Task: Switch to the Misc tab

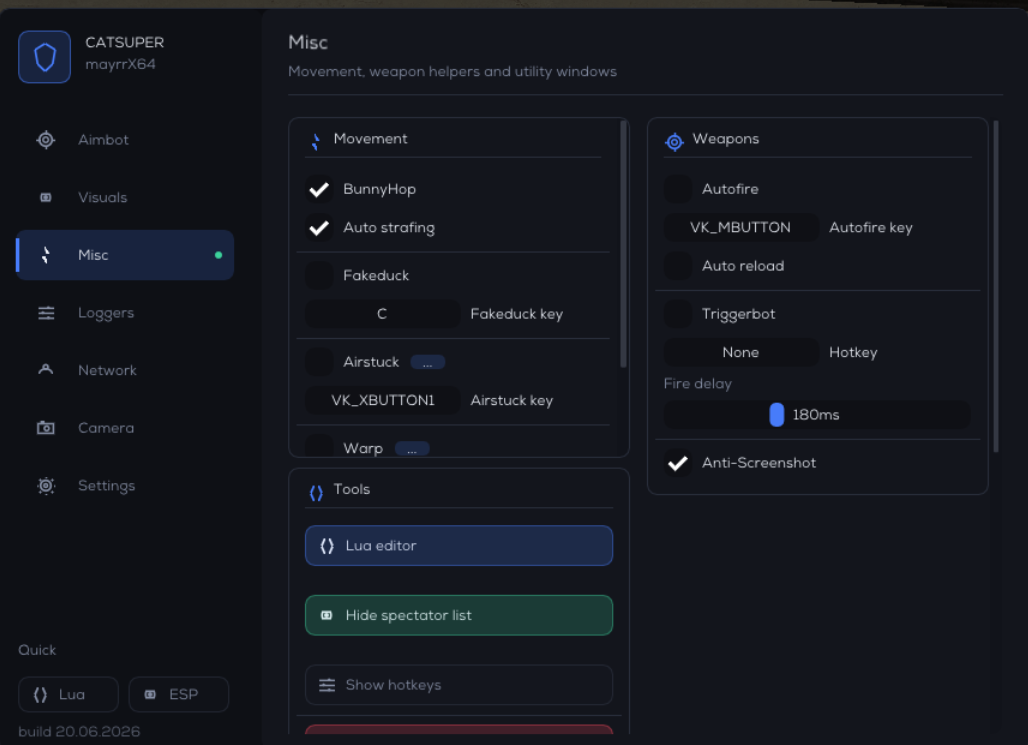Action: click(125, 255)
